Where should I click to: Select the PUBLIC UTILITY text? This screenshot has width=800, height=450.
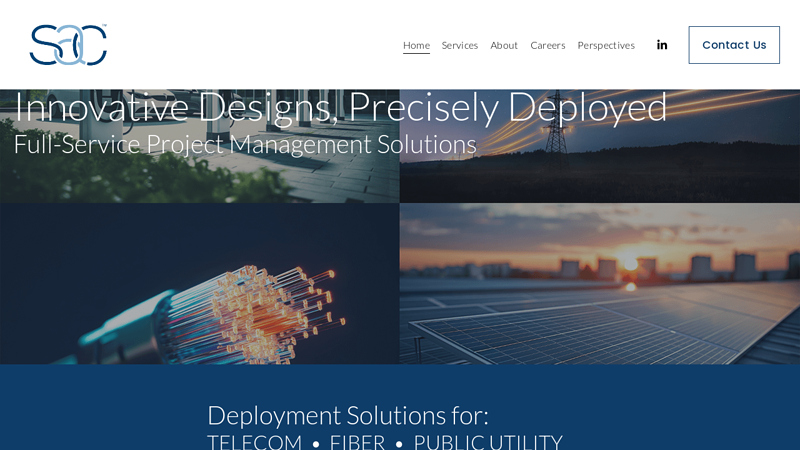488,442
